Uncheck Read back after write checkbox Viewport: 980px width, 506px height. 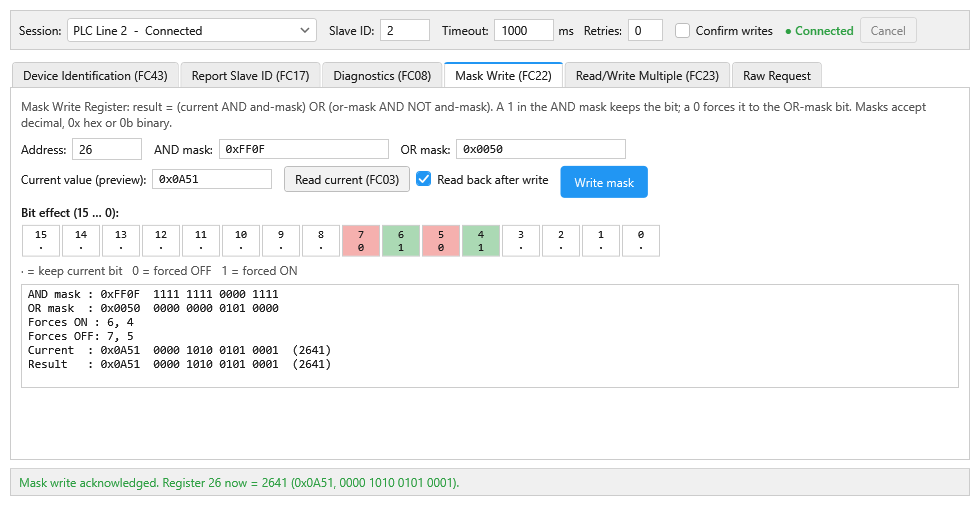pyautogui.click(x=424, y=179)
